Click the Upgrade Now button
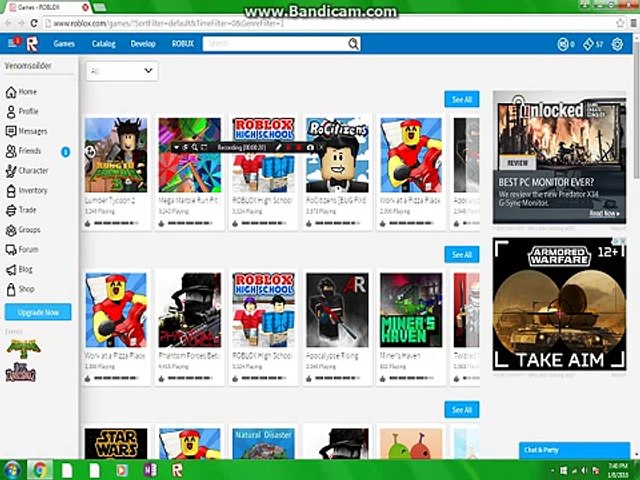The width and height of the screenshot is (640, 480). (x=38, y=312)
